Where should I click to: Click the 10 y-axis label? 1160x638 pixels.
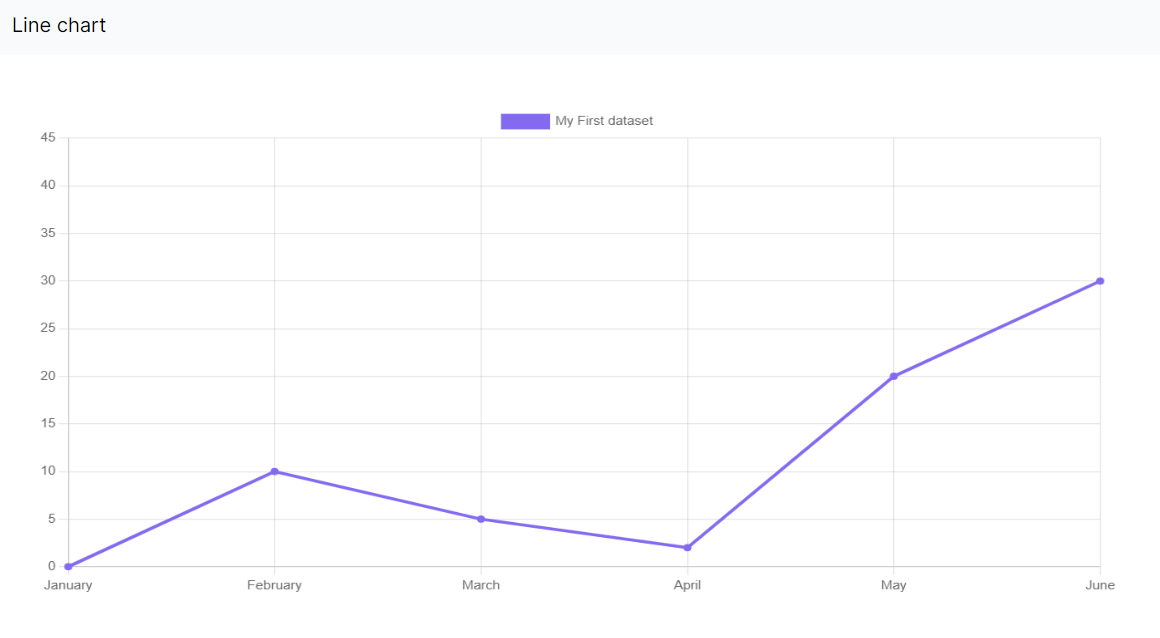(x=48, y=471)
